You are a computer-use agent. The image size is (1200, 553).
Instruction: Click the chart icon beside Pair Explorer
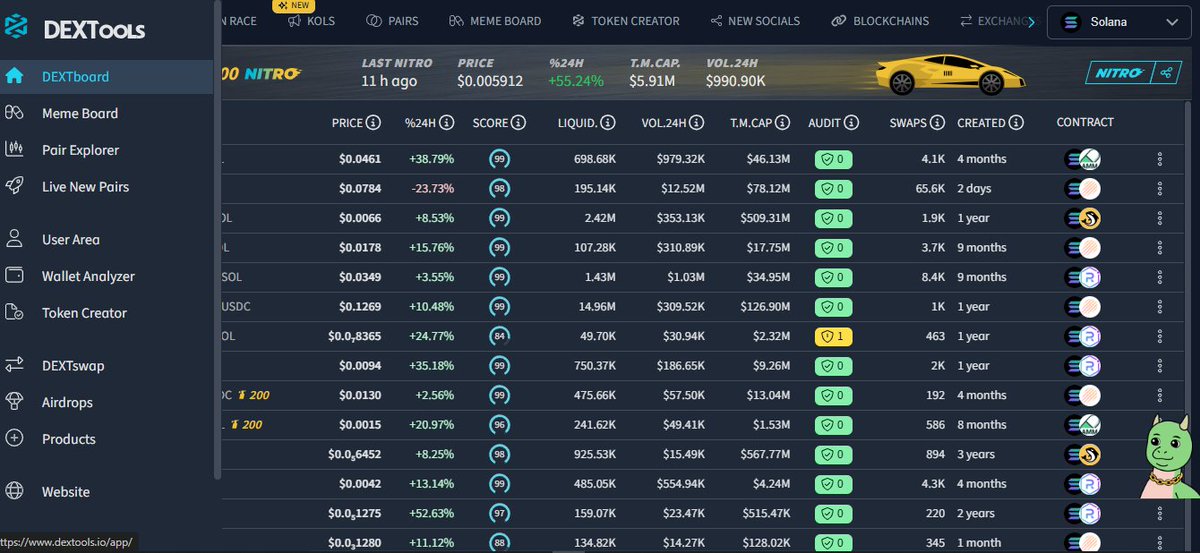(15, 150)
